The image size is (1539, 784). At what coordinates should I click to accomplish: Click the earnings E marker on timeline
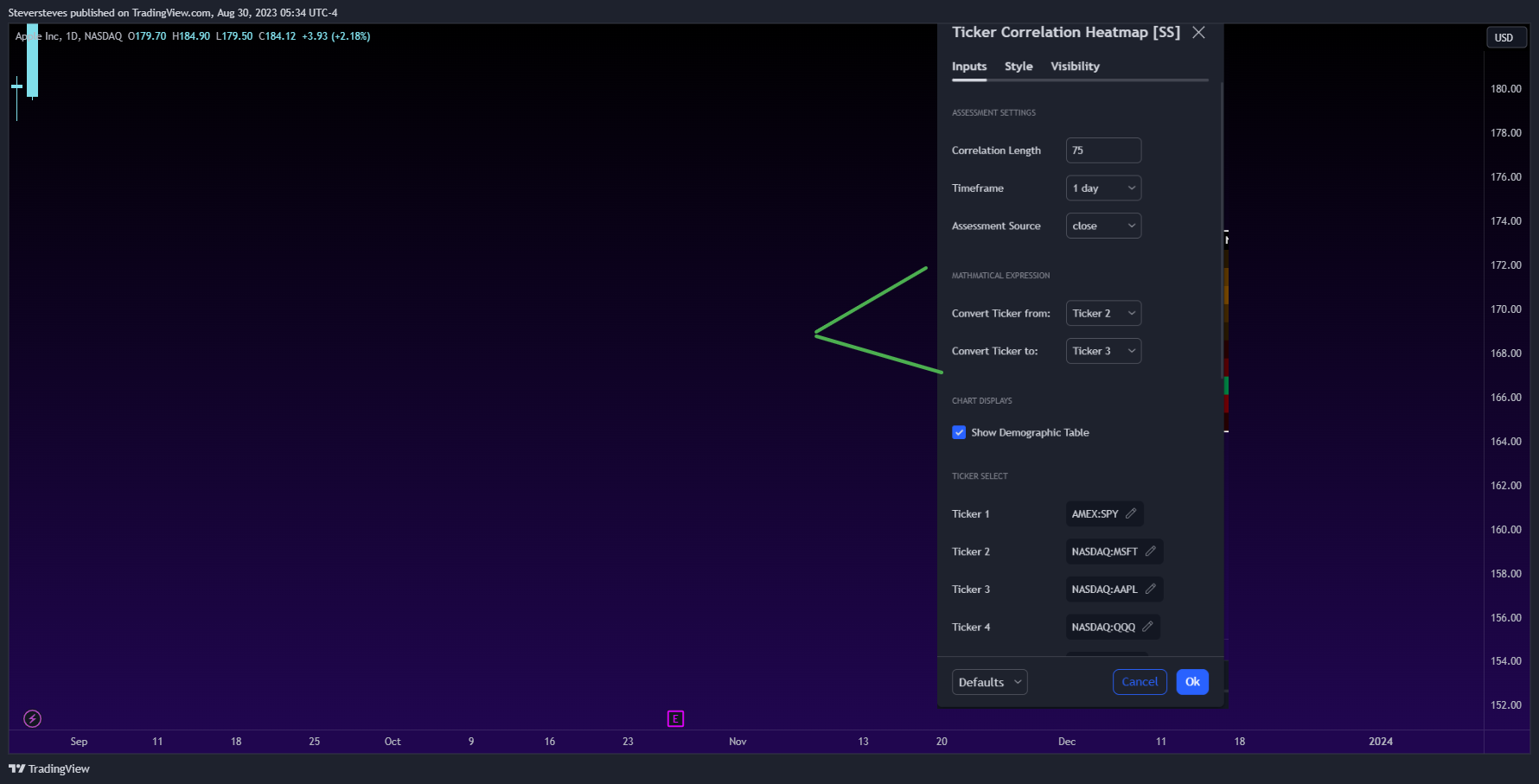tap(675, 718)
